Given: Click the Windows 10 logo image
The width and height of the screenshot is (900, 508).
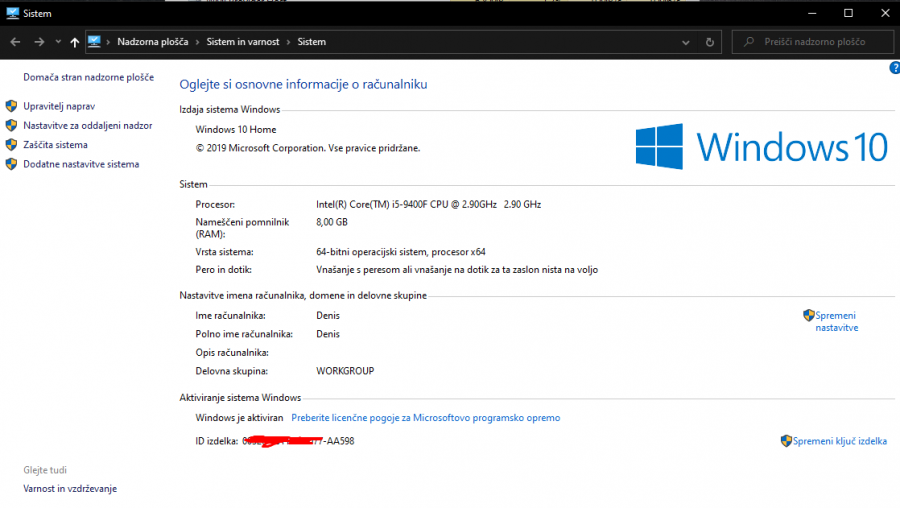Looking at the screenshot, I should pos(762,147).
